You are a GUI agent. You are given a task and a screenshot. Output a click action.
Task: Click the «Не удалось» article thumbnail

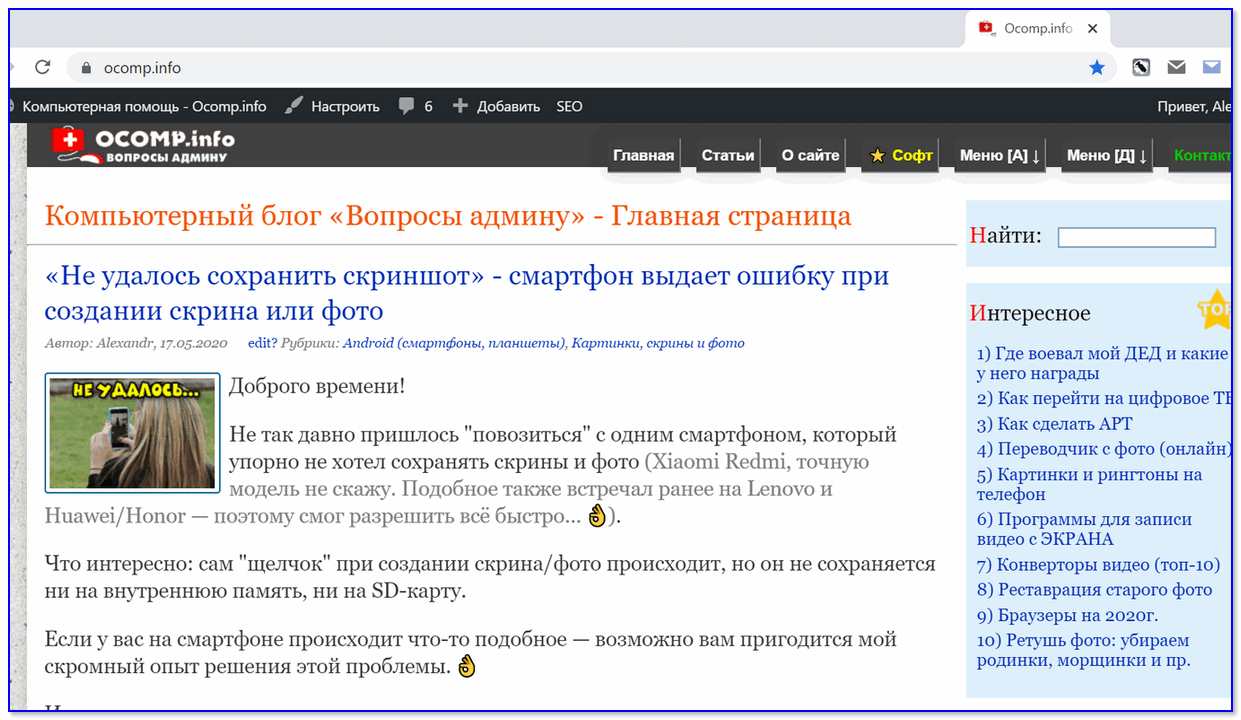[x=132, y=433]
